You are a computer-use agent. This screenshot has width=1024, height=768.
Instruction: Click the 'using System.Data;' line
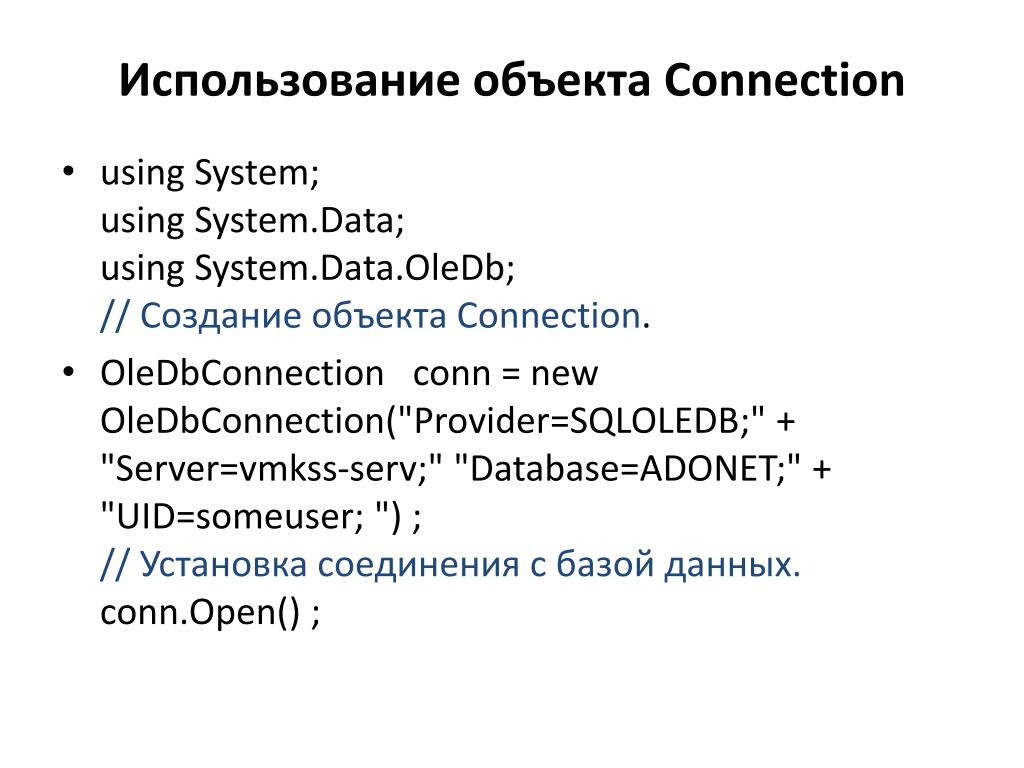[x=252, y=221]
